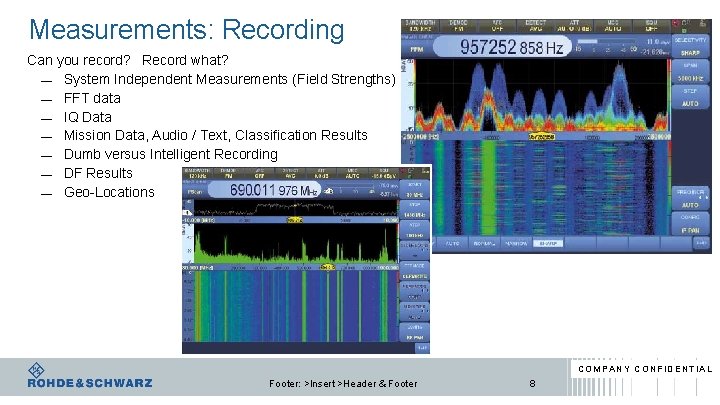Toggle AFC OFF in lower receiver
Image resolution: width=720 pixels, height=405 pixels.
[259, 173]
